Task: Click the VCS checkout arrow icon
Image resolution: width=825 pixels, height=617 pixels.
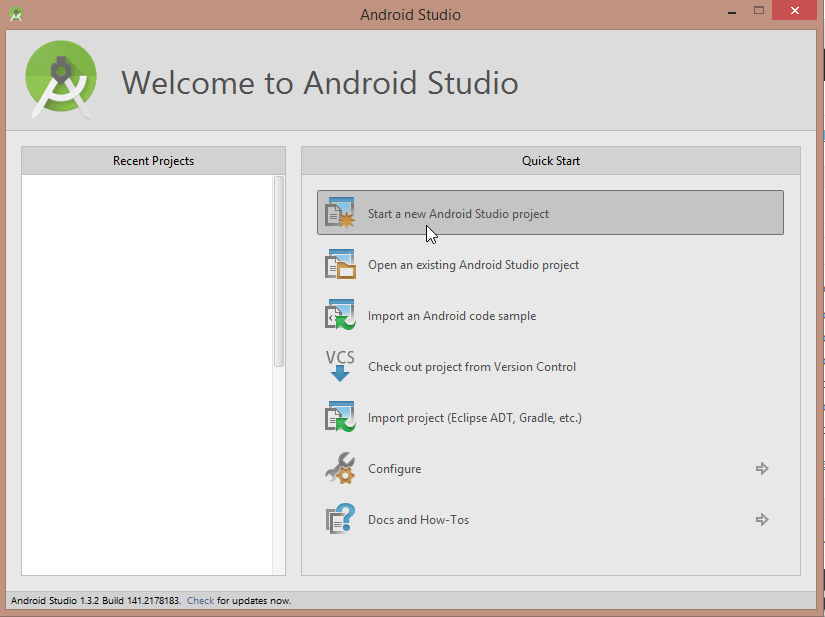Action: point(340,366)
